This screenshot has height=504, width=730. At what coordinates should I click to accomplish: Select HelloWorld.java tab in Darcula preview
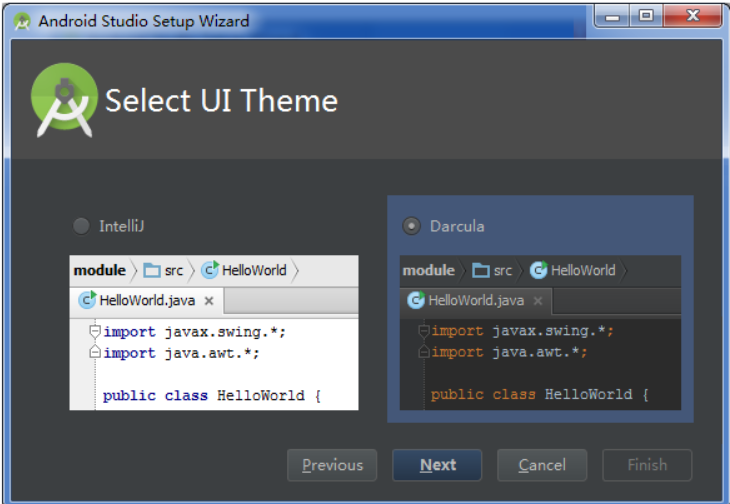pyautogui.click(x=475, y=301)
